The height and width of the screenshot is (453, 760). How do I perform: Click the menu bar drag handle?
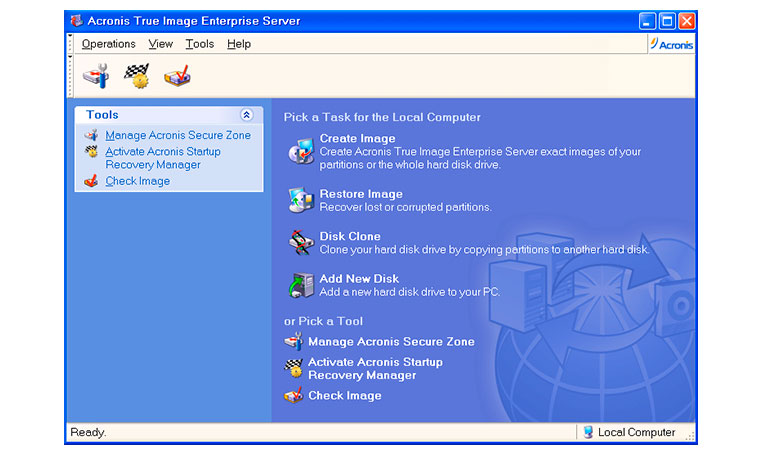pyautogui.click(x=70, y=44)
